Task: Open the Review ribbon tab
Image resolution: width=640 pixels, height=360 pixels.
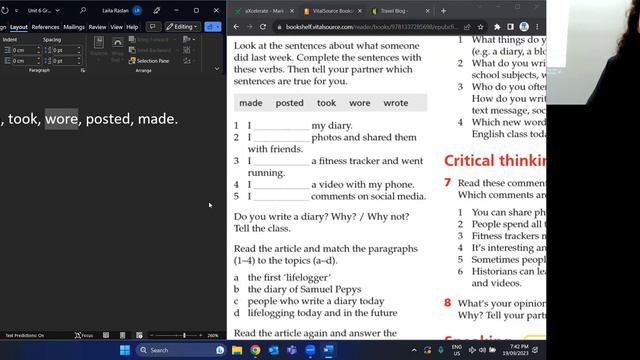Action: [x=97, y=27]
